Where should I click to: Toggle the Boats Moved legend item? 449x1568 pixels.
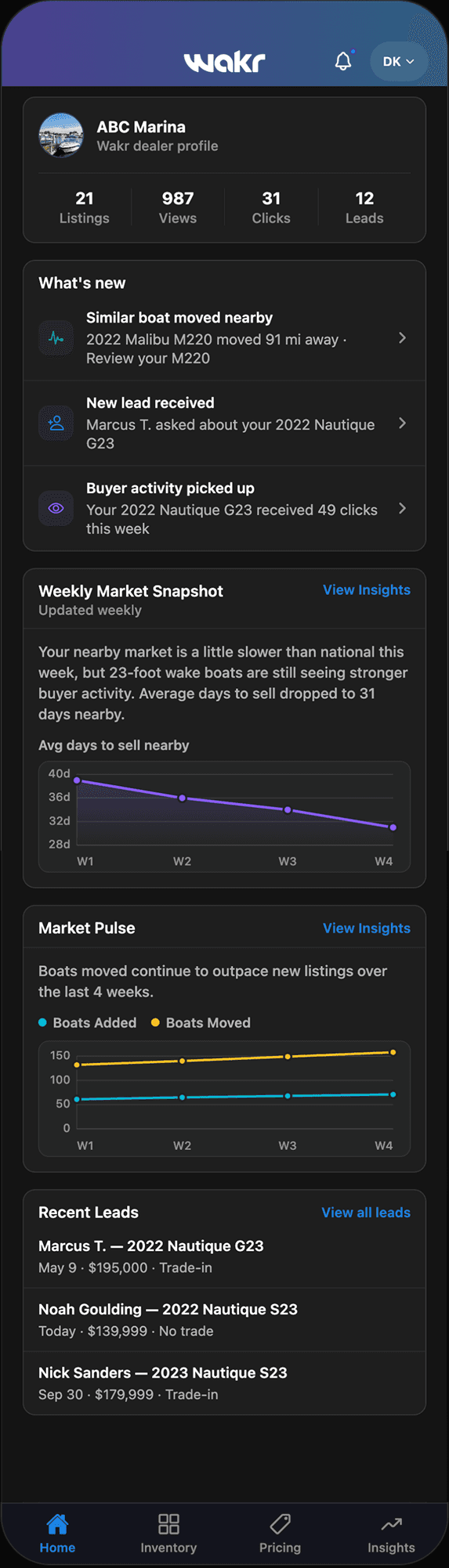point(201,1023)
